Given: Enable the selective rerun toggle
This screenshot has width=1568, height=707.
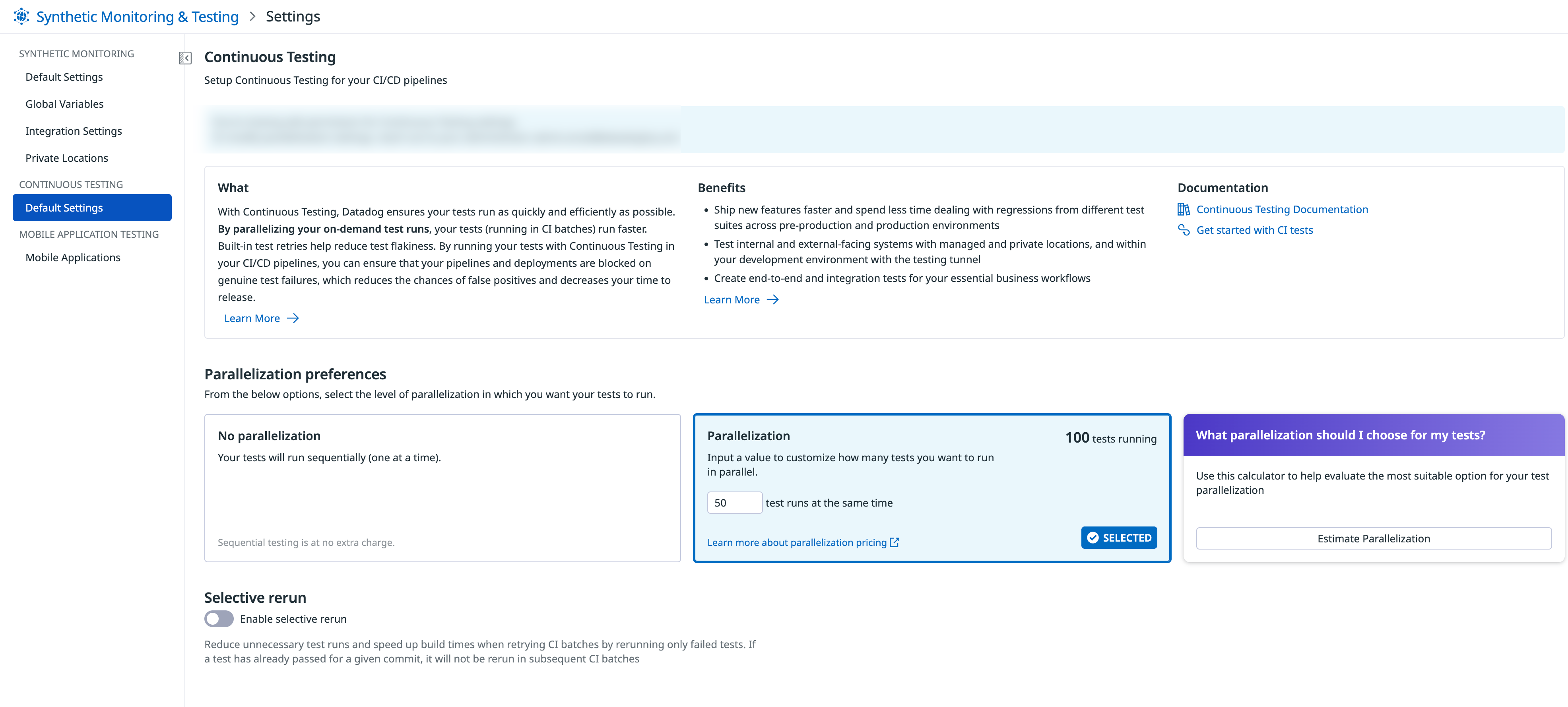Looking at the screenshot, I should 219,619.
